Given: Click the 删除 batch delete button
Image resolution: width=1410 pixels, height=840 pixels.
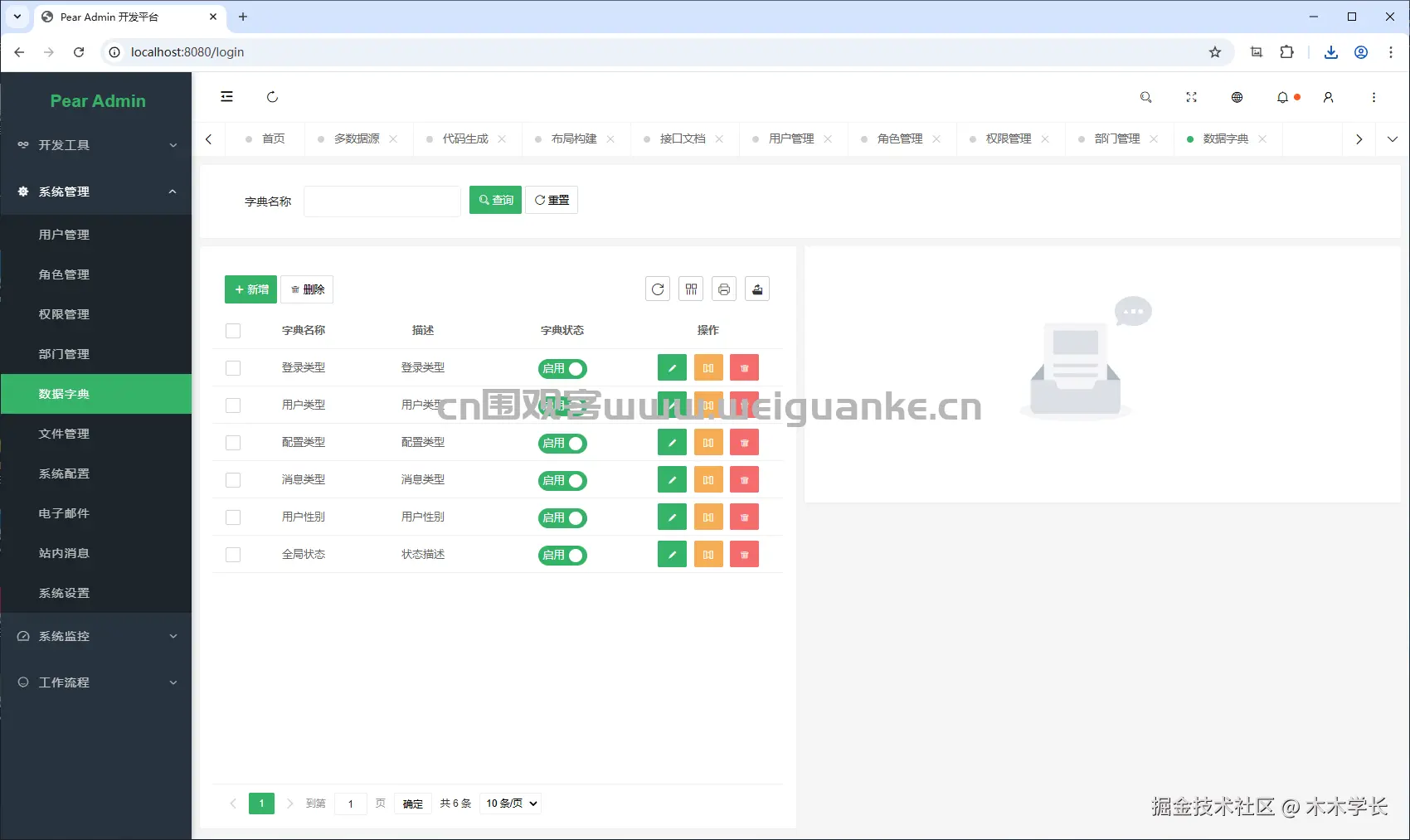Looking at the screenshot, I should [x=307, y=289].
